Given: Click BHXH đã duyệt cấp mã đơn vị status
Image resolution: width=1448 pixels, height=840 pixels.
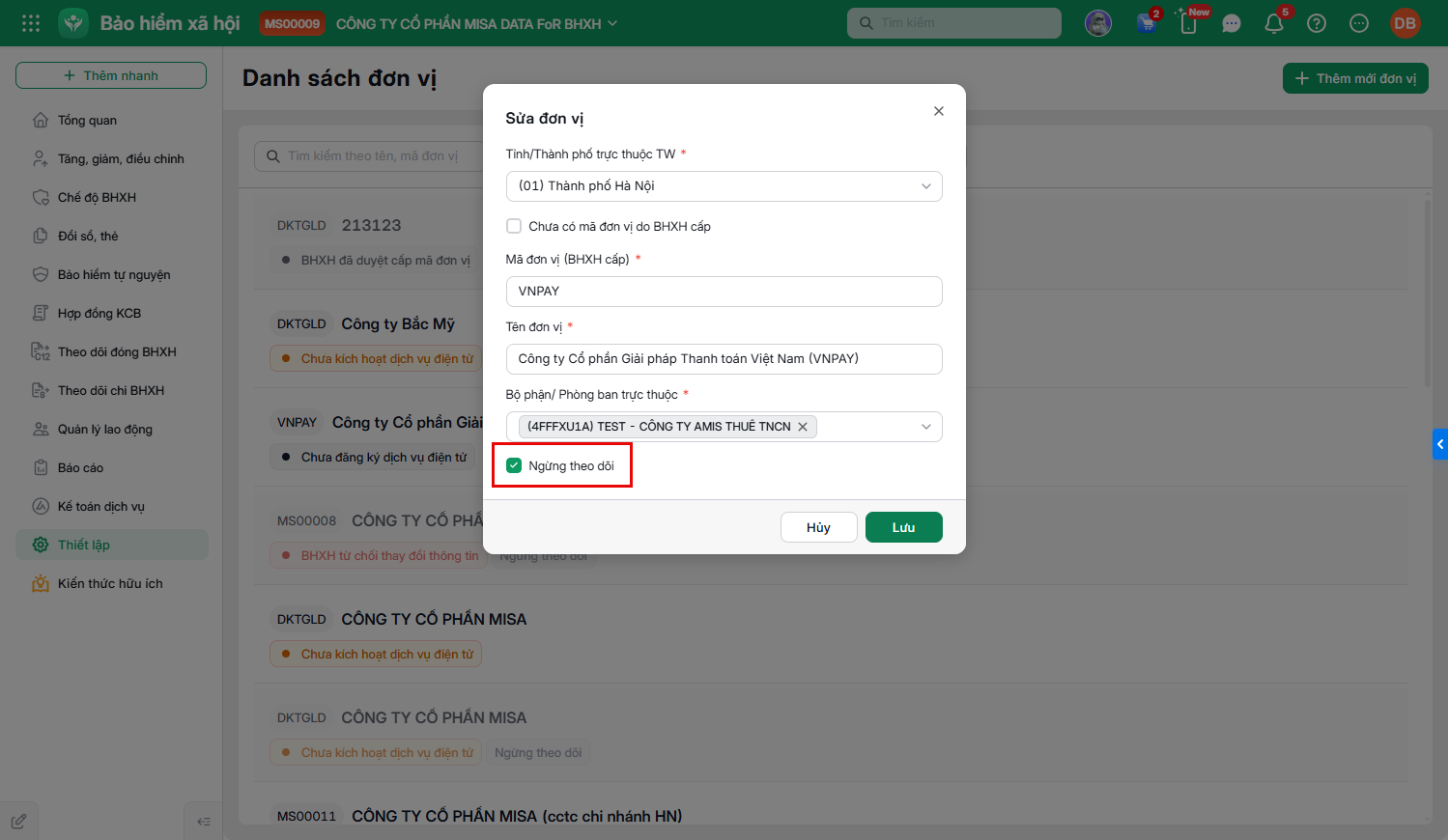Looking at the screenshot, I should pos(376,261).
